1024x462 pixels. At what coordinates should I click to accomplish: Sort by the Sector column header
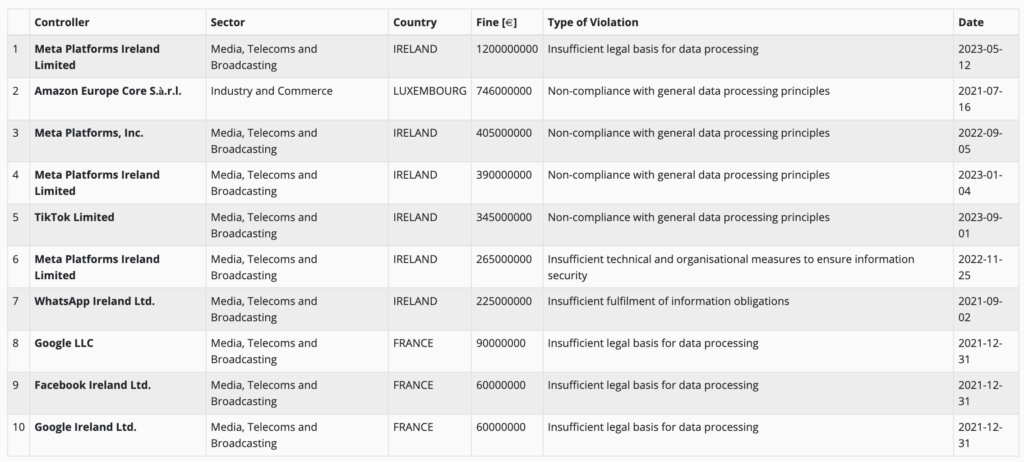pyautogui.click(x=228, y=22)
